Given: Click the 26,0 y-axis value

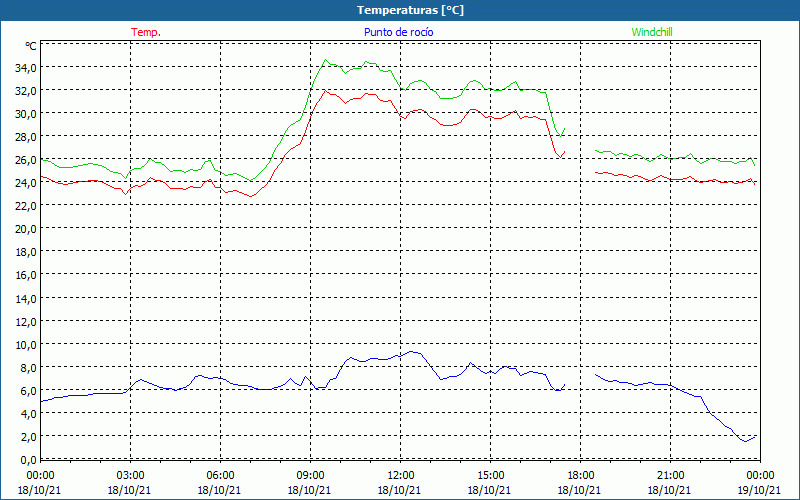Looking at the screenshot, I should (x=26, y=160).
